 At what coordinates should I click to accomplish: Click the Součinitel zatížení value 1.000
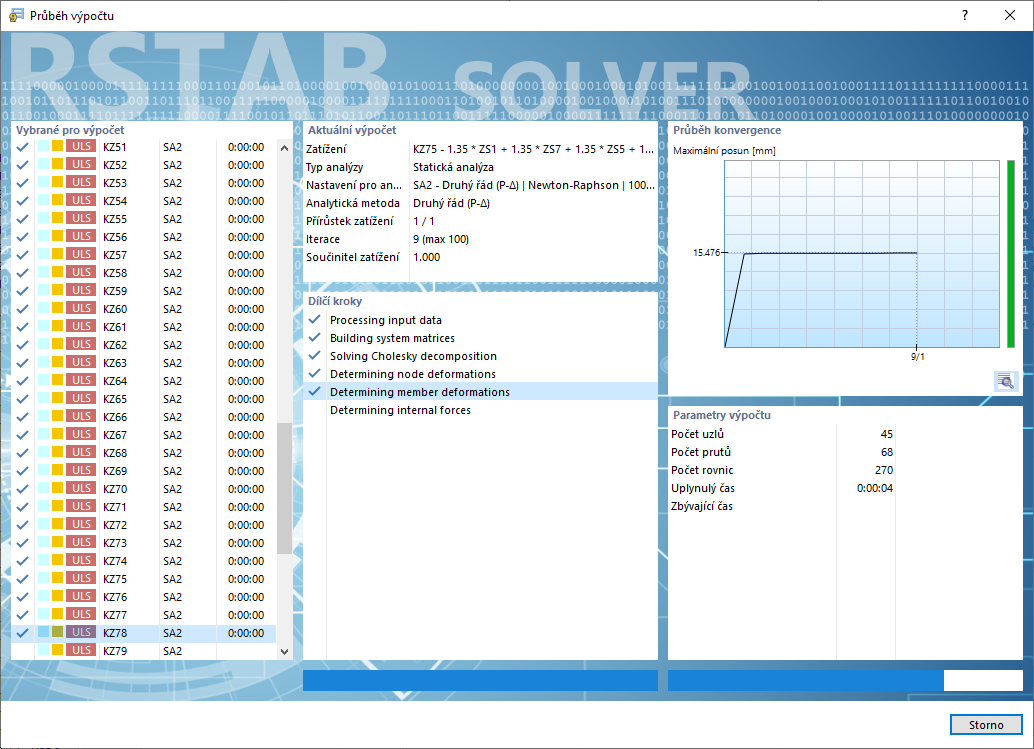[x=427, y=257]
